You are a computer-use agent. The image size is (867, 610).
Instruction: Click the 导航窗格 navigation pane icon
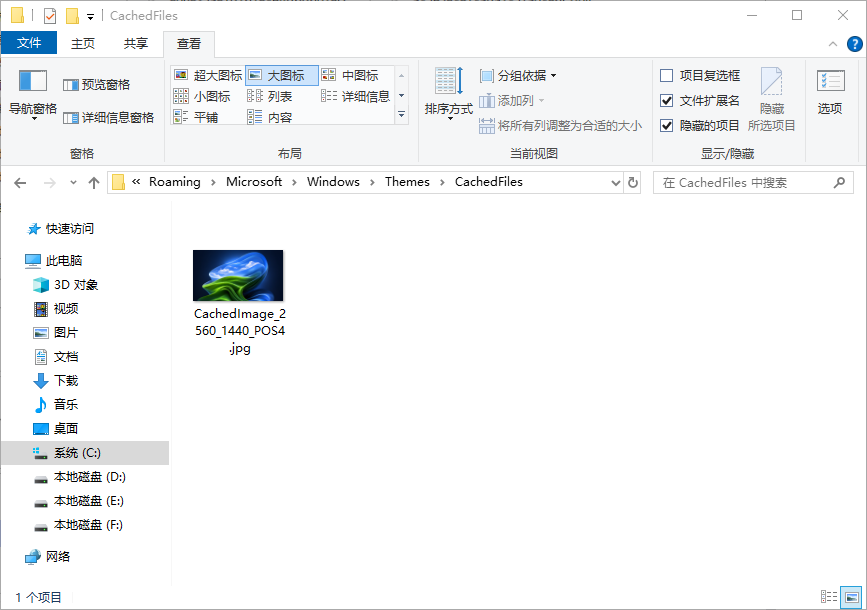pyautogui.click(x=32, y=81)
